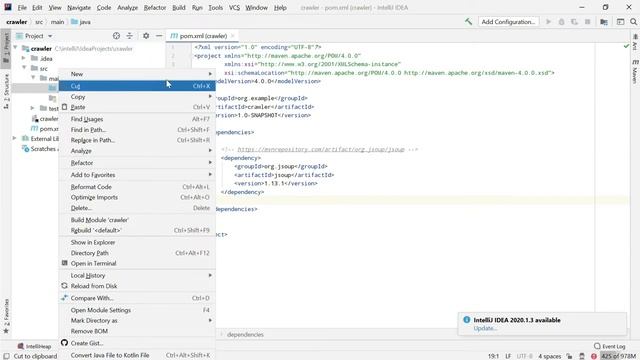Open the Favorites tool window stripe
The width and height of the screenshot is (640, 360).
coord(6,317)
